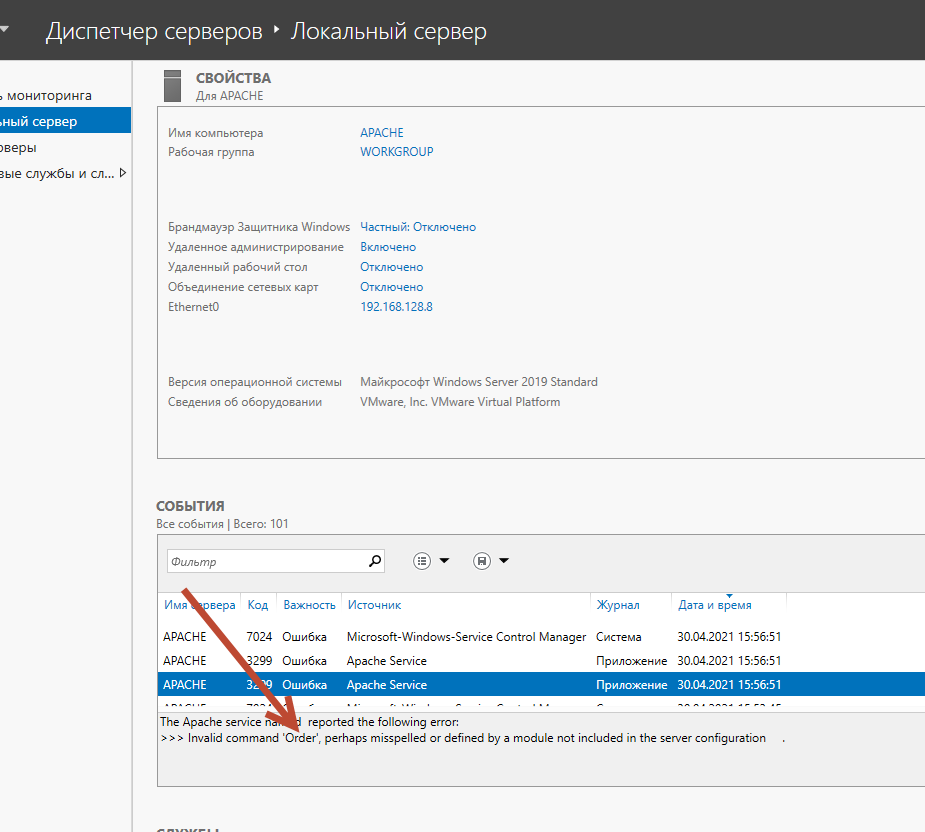The width and height of the screenshot is (925, 832).
Task: Click the magnifier icon in the filter box
Action: click(x=375, y=561)
